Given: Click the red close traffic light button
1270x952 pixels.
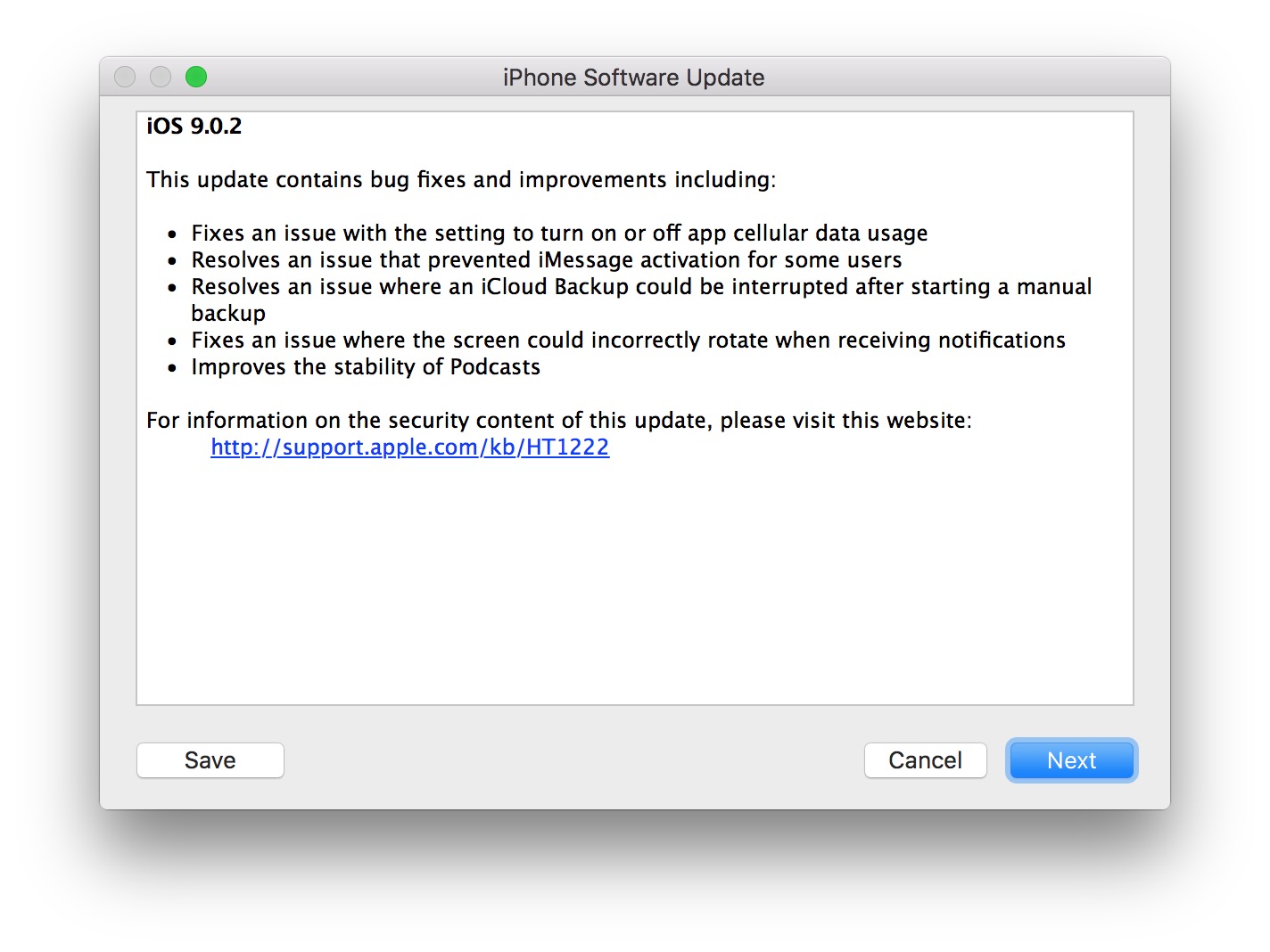Looking at the screenshot, I should click(125, 77).
